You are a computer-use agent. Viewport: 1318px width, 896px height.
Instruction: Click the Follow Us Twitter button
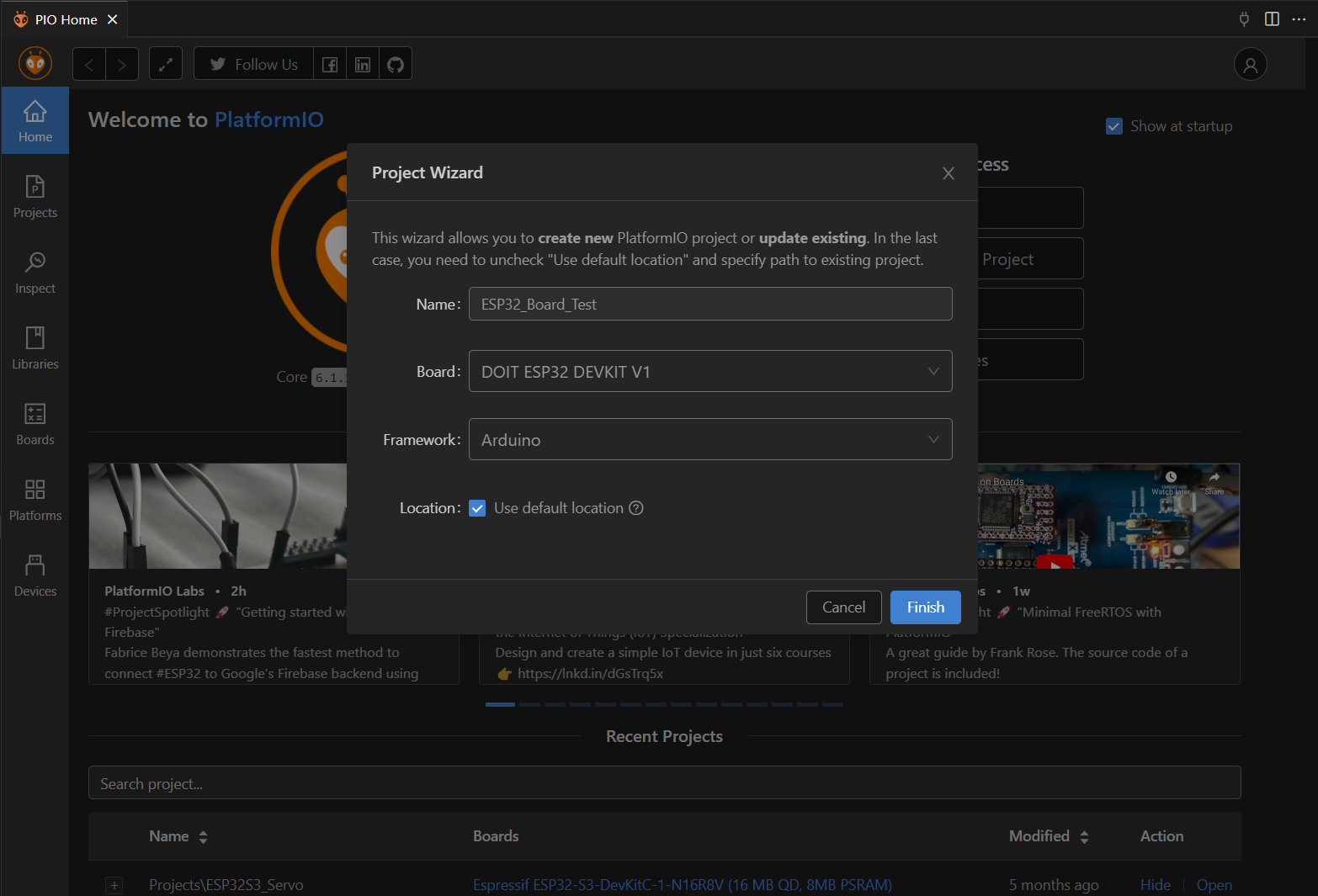pos(254,64)
